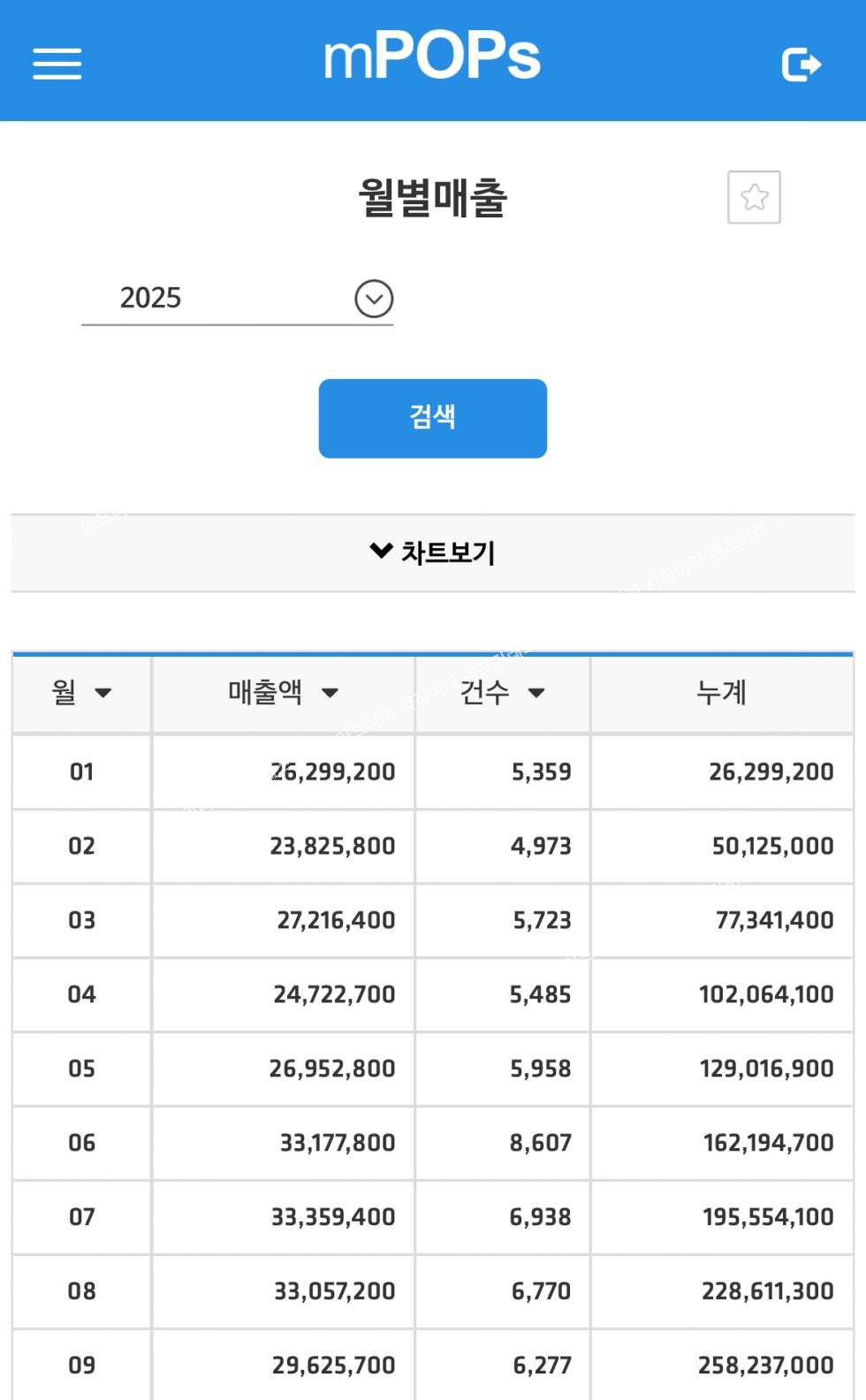Click the 228,611,300 cumulative cell

[x=767, y=1291]
